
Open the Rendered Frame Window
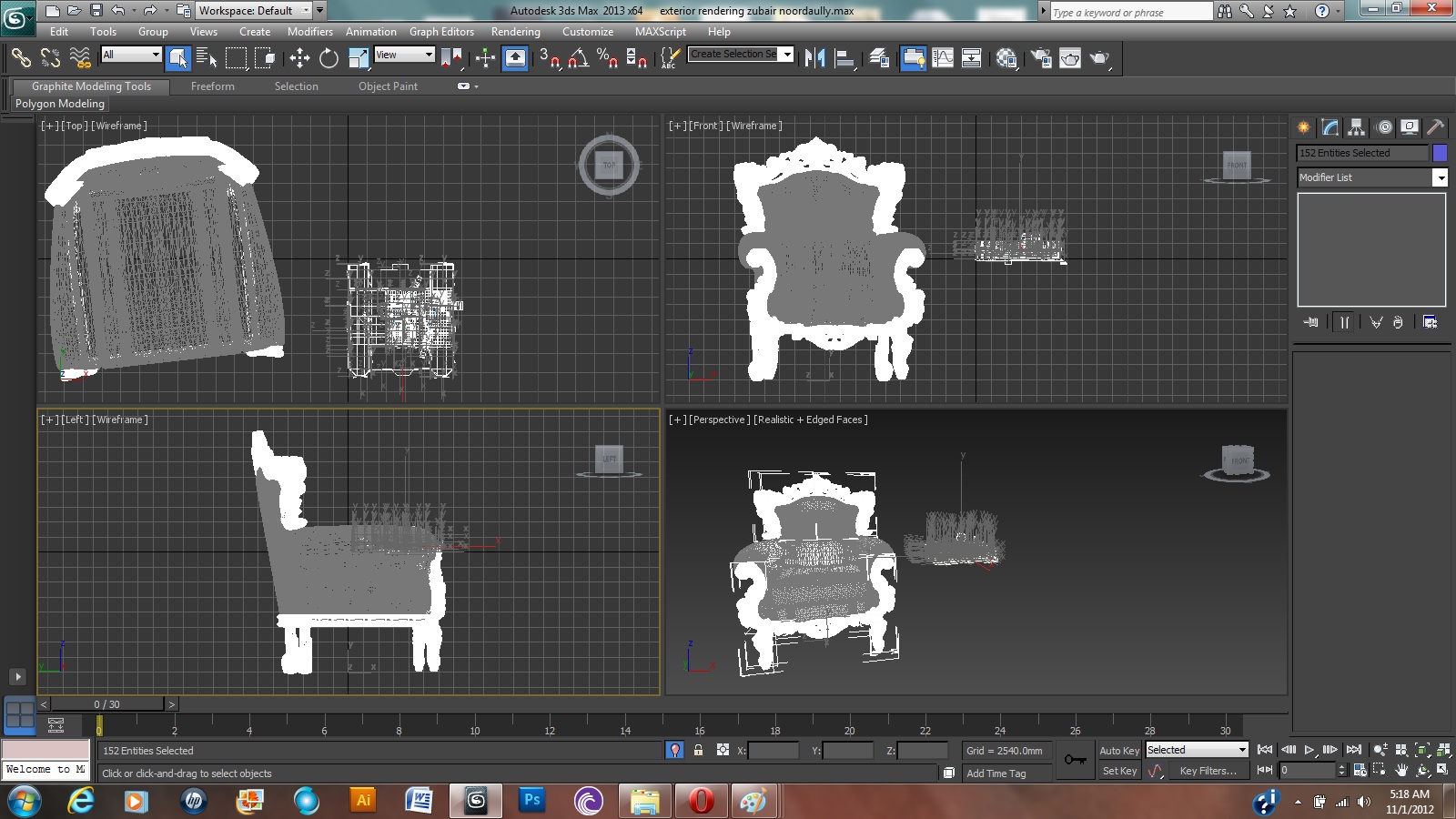[1070, 58]
